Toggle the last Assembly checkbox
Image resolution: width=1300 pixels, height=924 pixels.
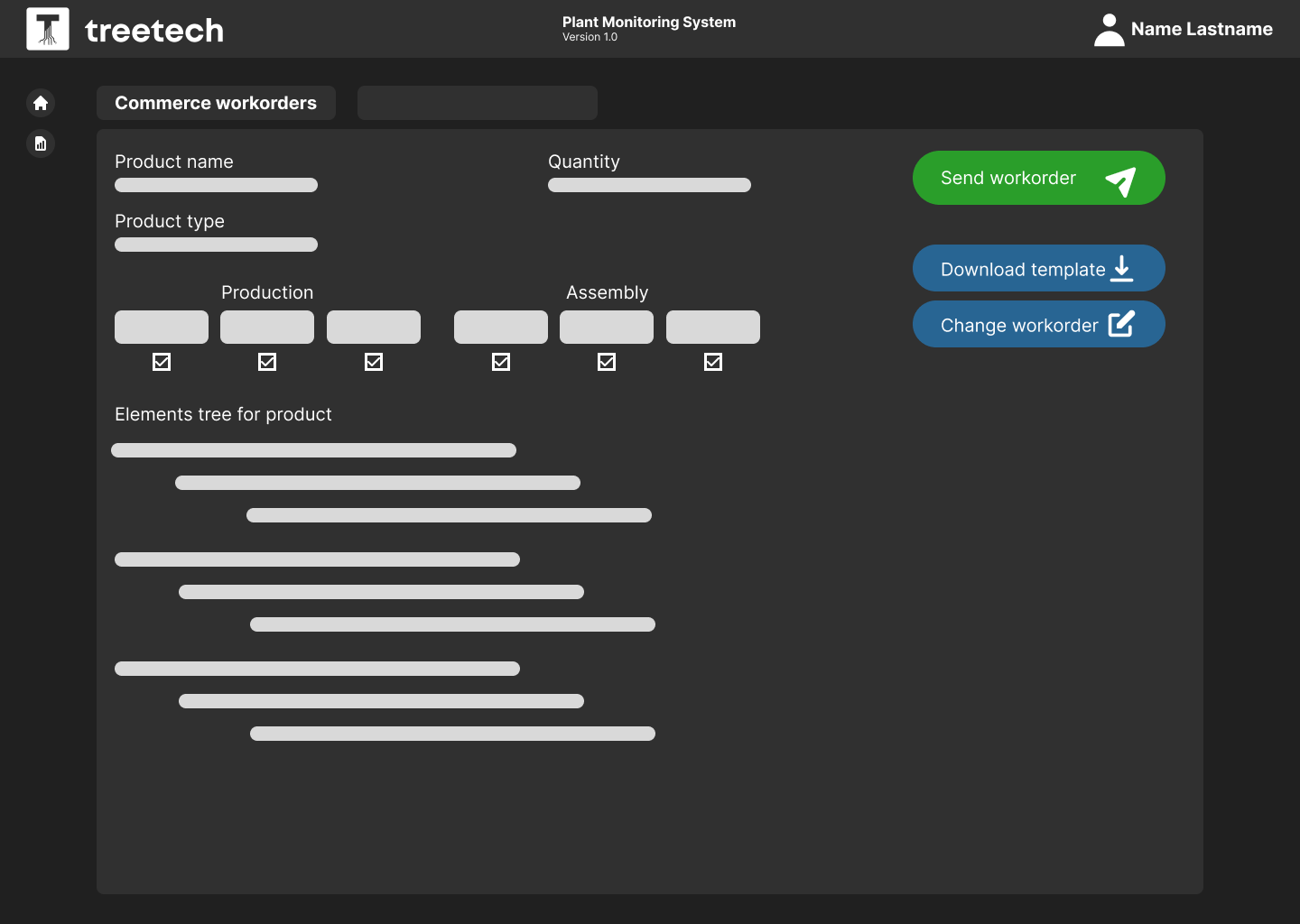pyautogui.click(x=713, y=362)
